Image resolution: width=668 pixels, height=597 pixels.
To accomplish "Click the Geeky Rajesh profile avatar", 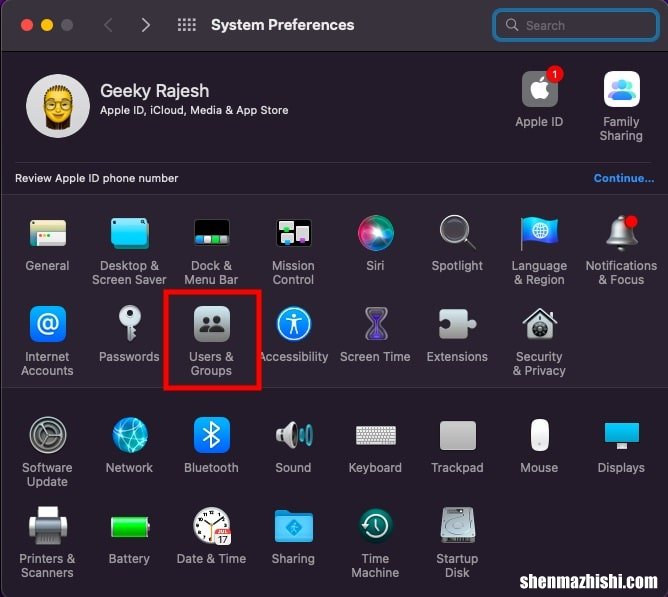I will [58, 106].
